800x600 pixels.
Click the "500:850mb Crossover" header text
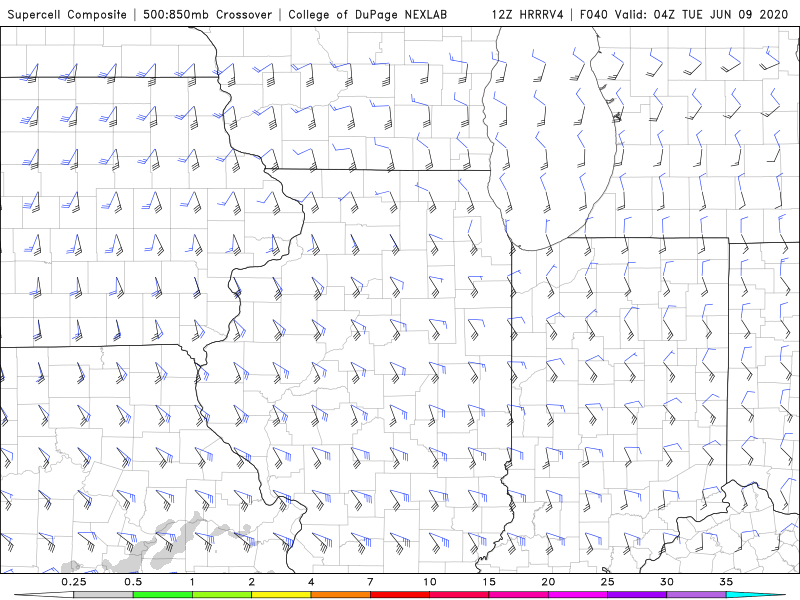(x=208, y=14)
